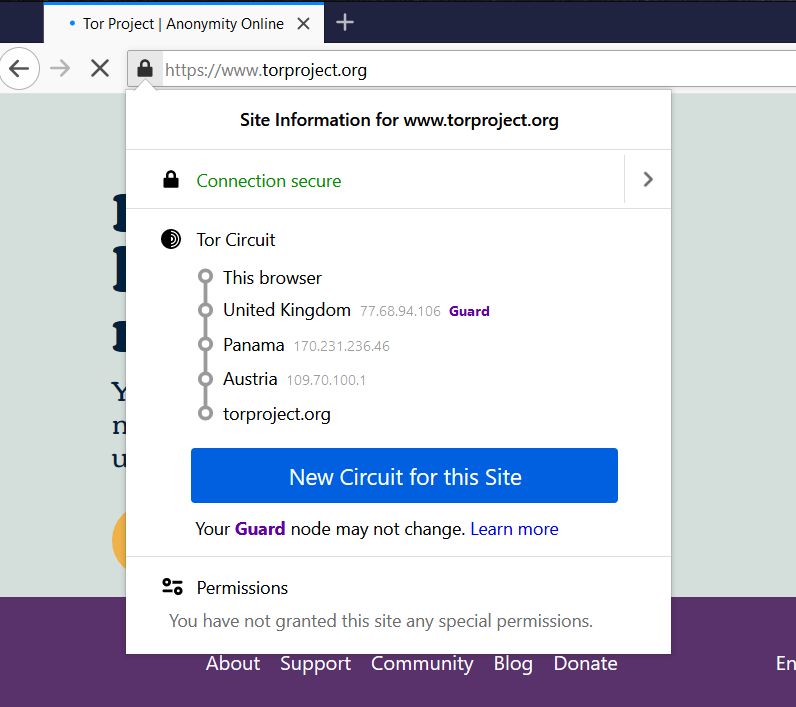Viewport: 796px width, 707px height.
Task: Click the padlock icon in the address bar
Action: point(145,69)
